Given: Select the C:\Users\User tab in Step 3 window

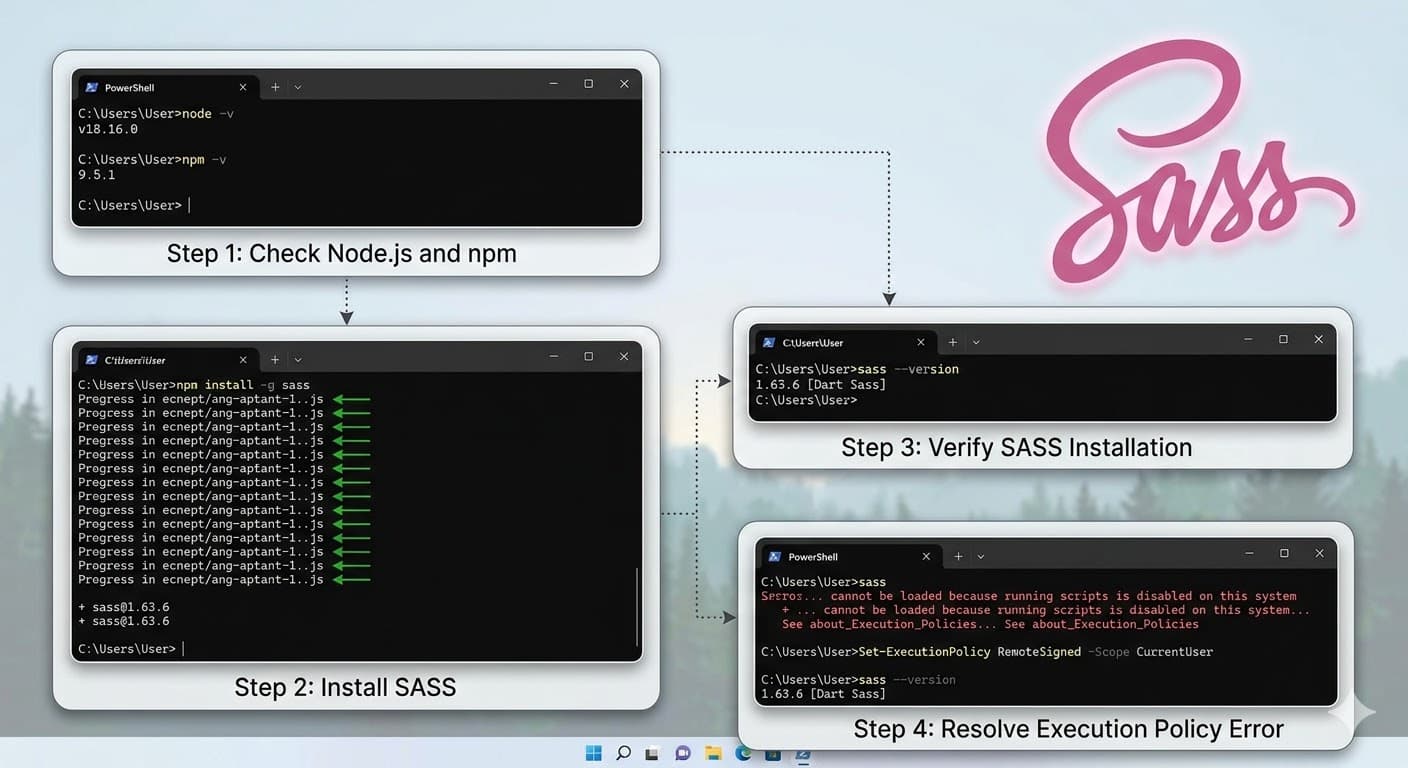Looking at the screenshot, I should click(x=845, y=342).
